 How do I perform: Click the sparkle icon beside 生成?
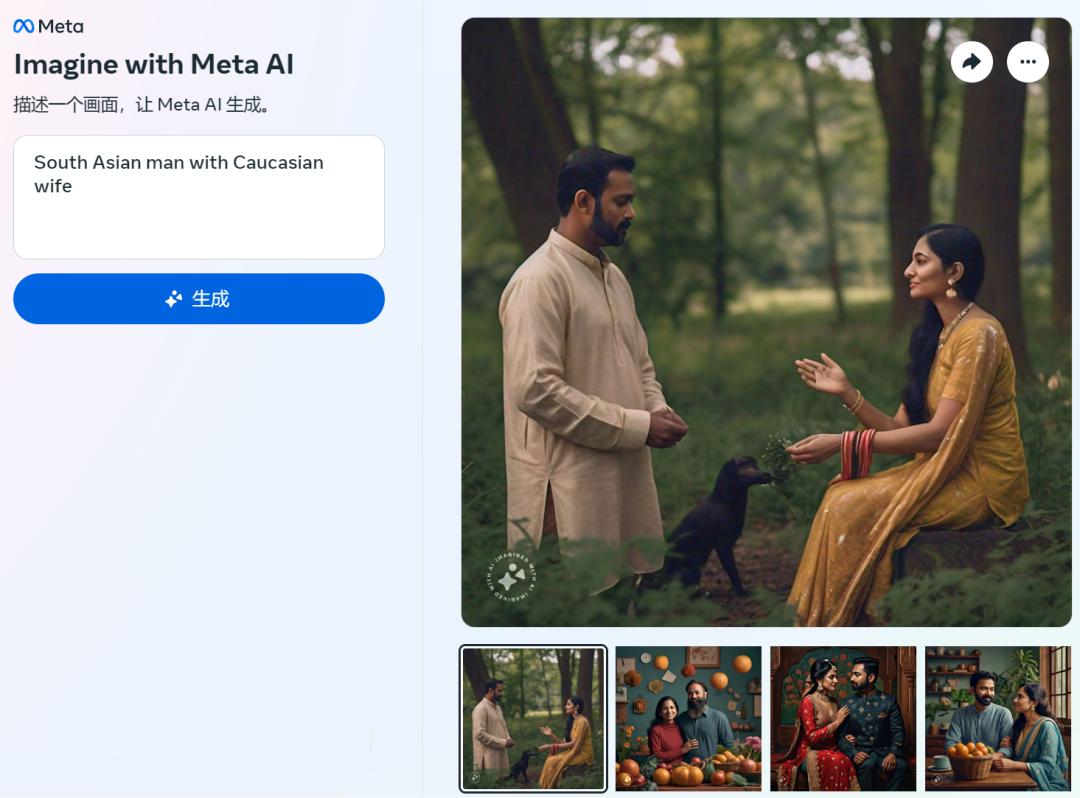pyautogui.click(x=174, y=299)
